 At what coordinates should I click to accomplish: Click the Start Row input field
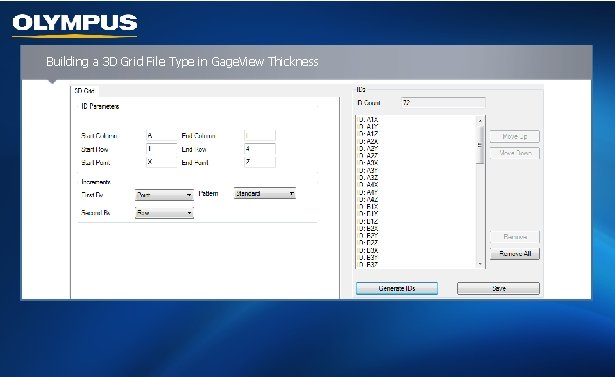(x=161, y=149)
